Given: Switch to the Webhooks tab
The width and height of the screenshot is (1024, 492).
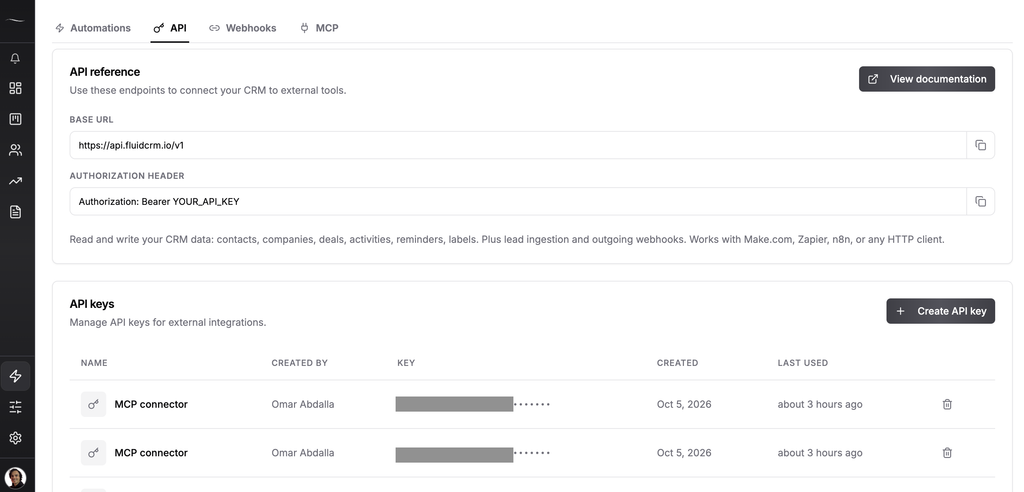Looking at the screenshot, I should click(x=242, y=28).
